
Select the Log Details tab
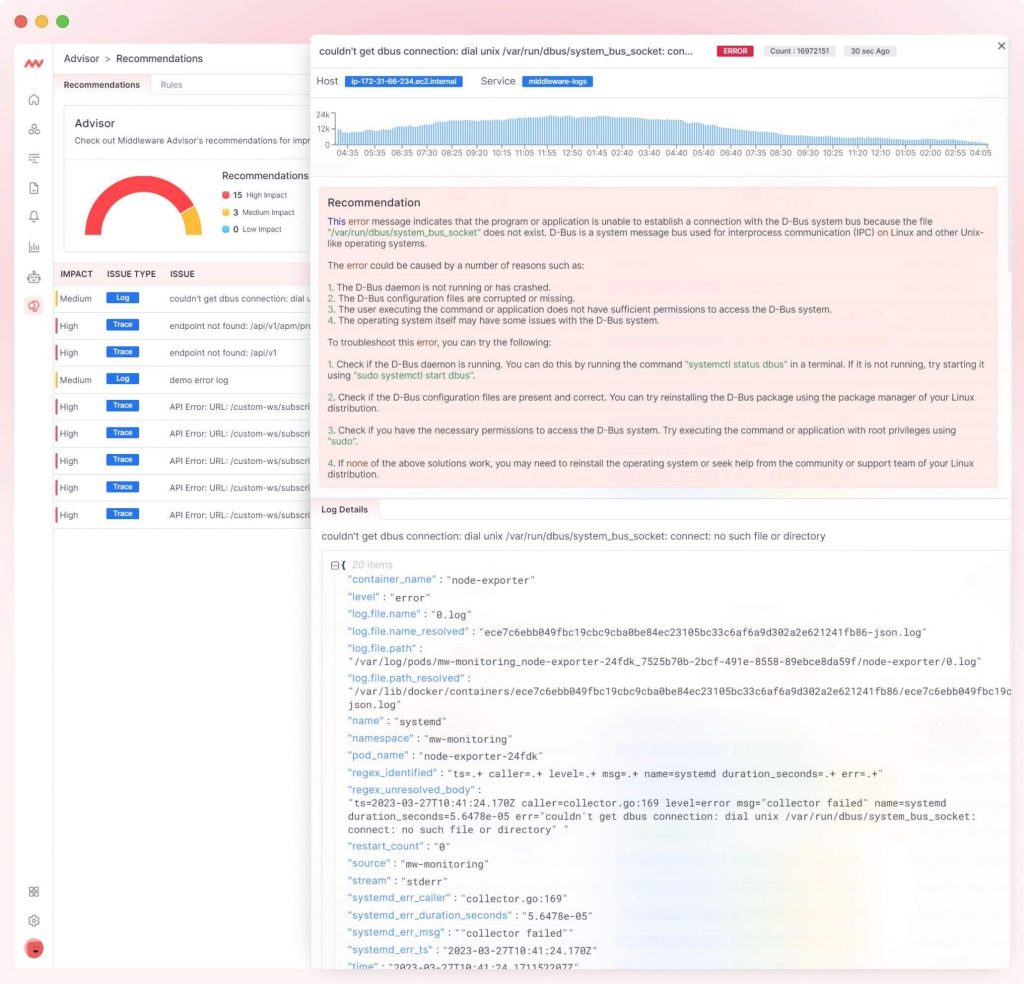tap(346, 509)
